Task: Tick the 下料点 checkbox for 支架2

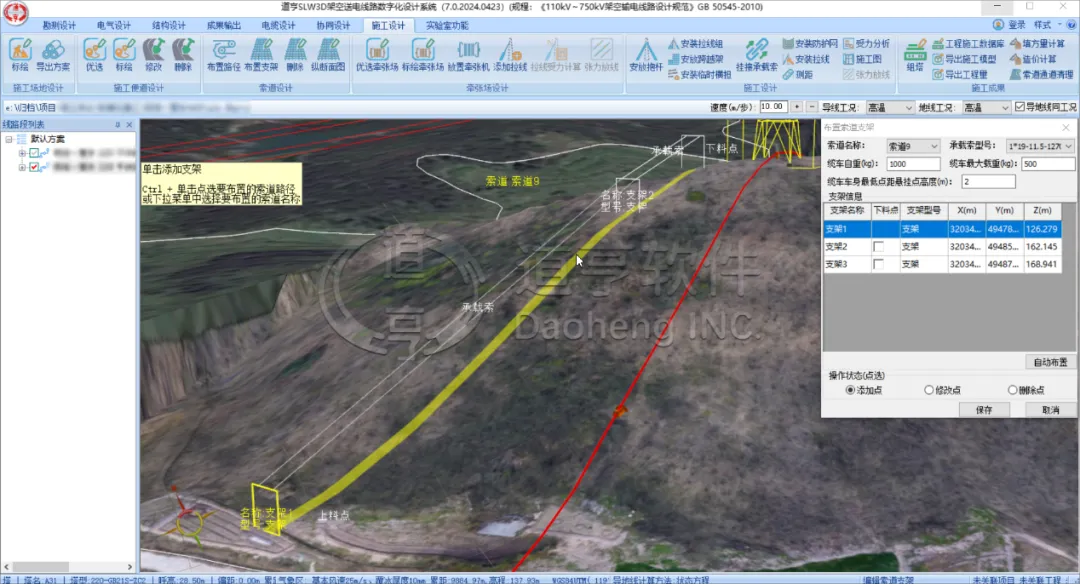Action: click(x=878, y=246)
